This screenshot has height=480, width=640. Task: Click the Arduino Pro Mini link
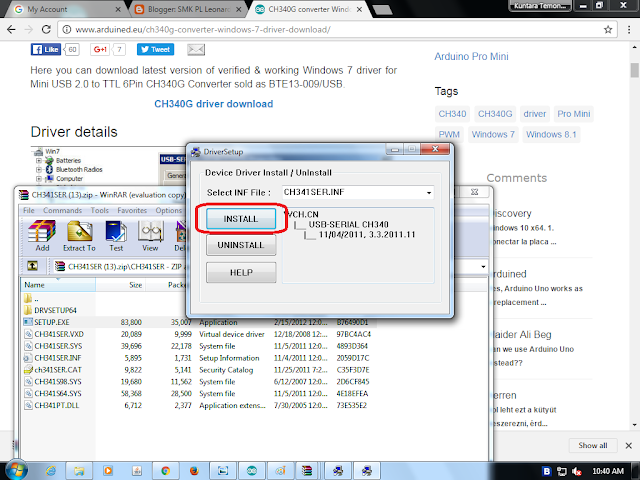pos(471,56)
